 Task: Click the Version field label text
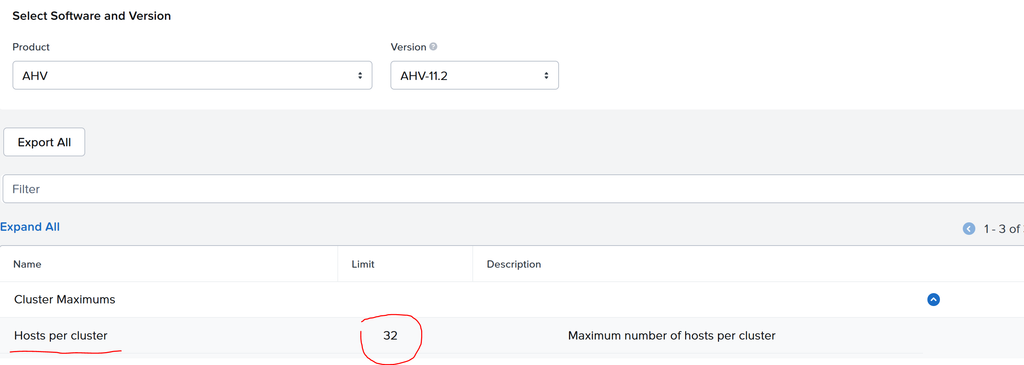tap(408, 47)
